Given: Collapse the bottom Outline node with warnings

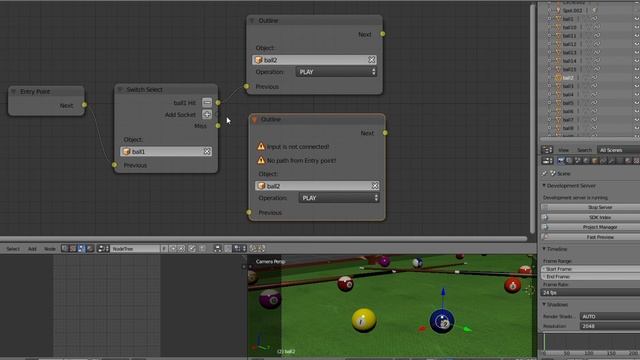Looking at the screenshot, I should click(254, 119).
